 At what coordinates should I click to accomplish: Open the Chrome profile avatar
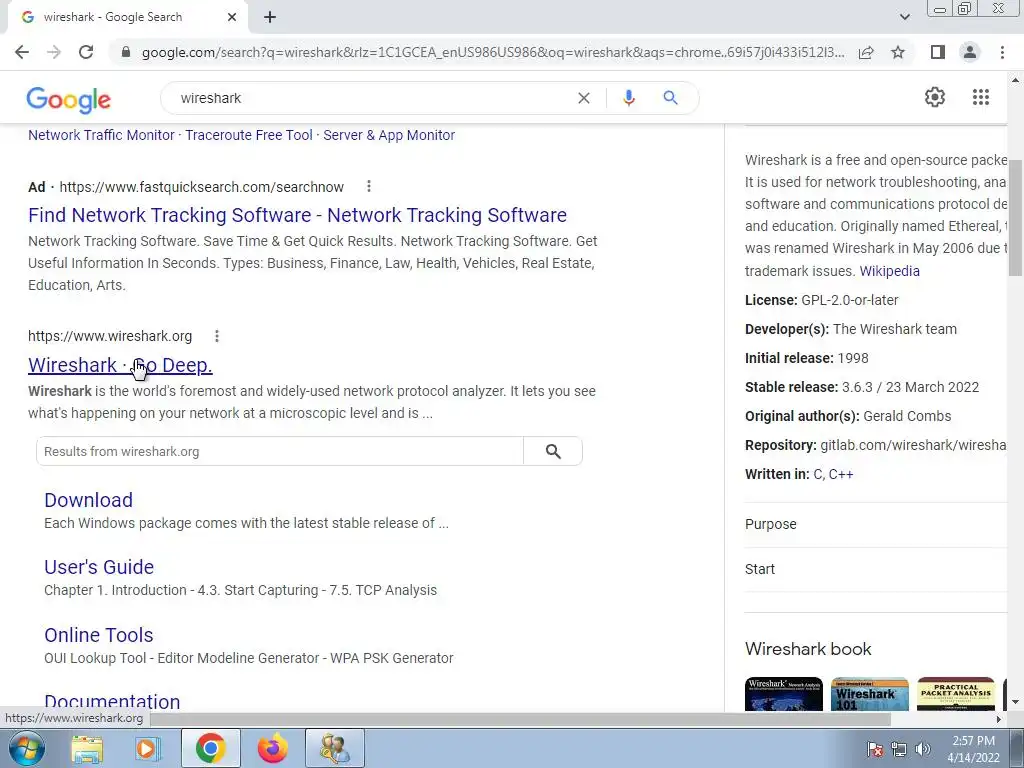(x=970, y=52)
